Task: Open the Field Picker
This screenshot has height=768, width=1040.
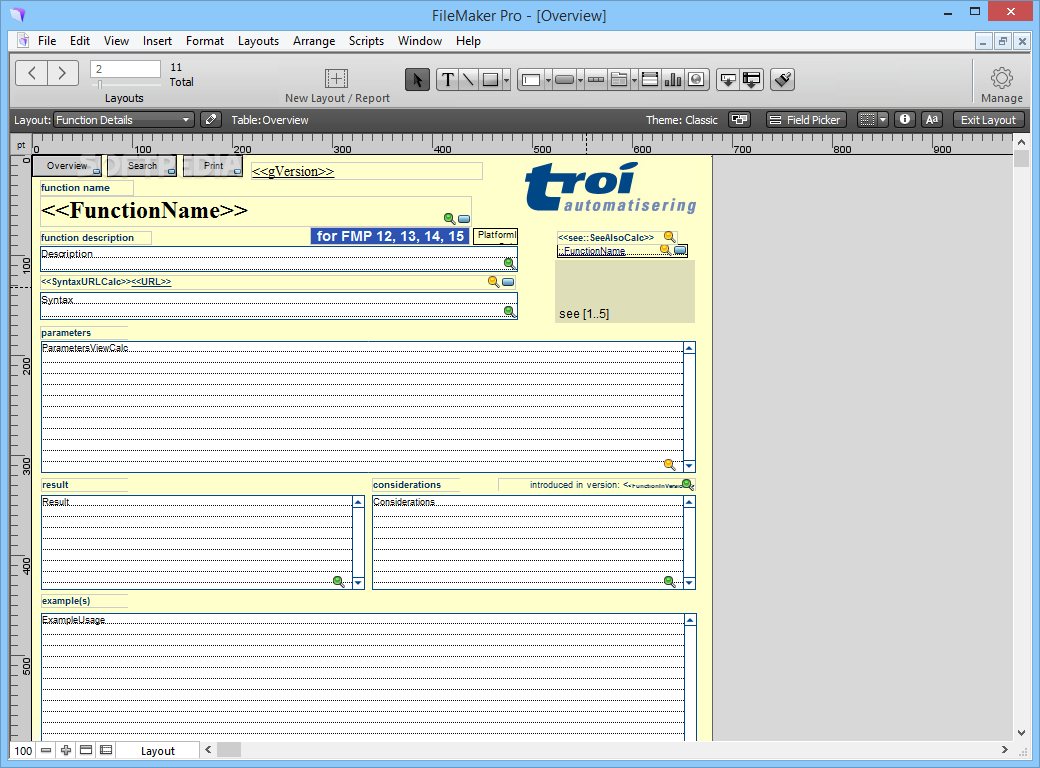Action: click(x=806, y=119)
